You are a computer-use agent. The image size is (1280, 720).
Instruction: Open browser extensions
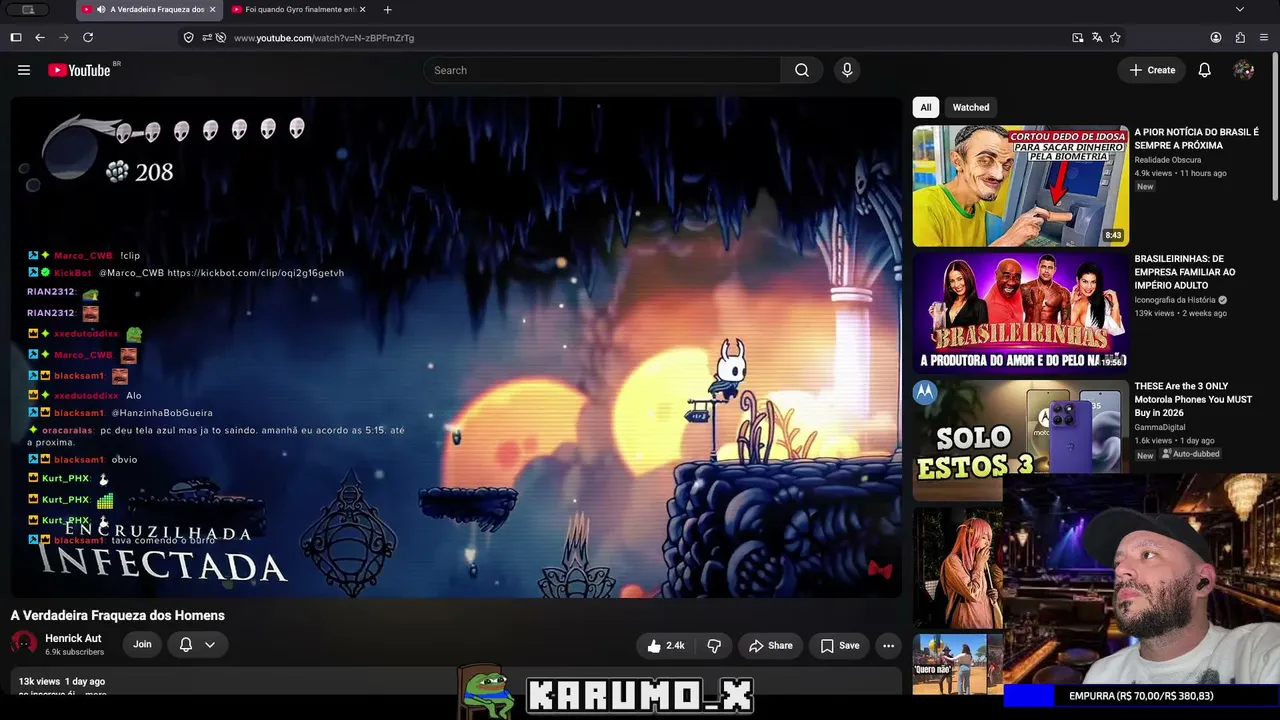tap(1240, 38)
